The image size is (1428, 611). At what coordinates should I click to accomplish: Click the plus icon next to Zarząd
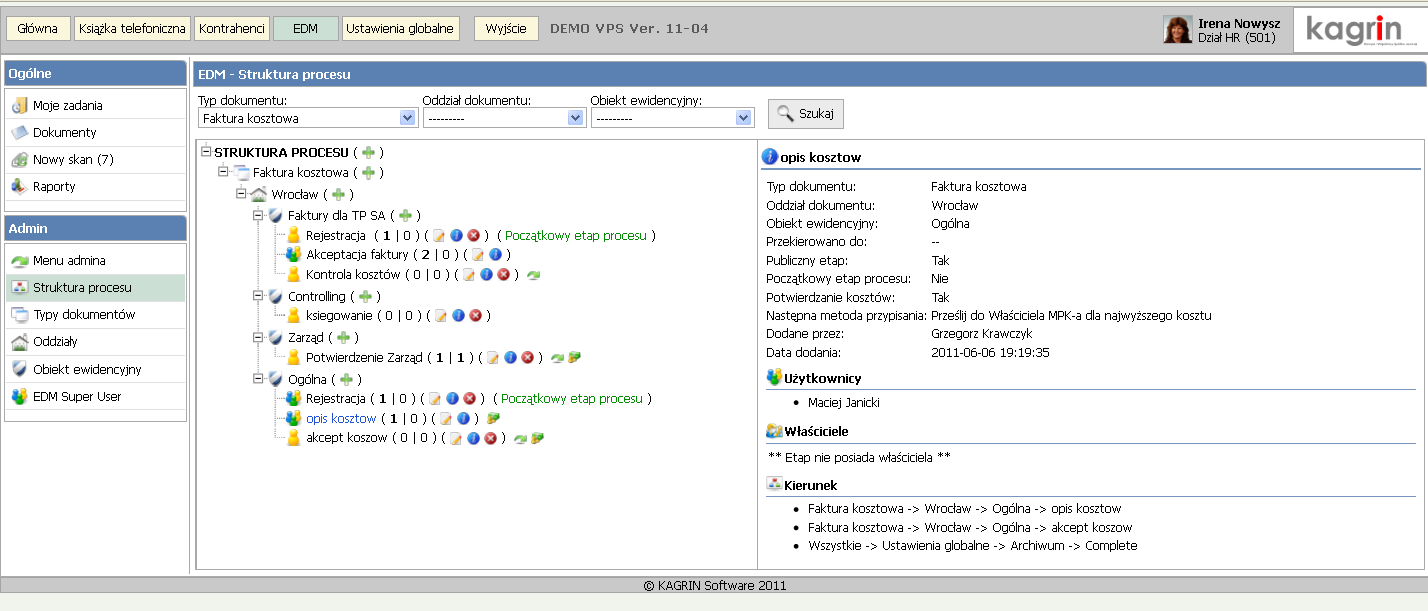343,338
